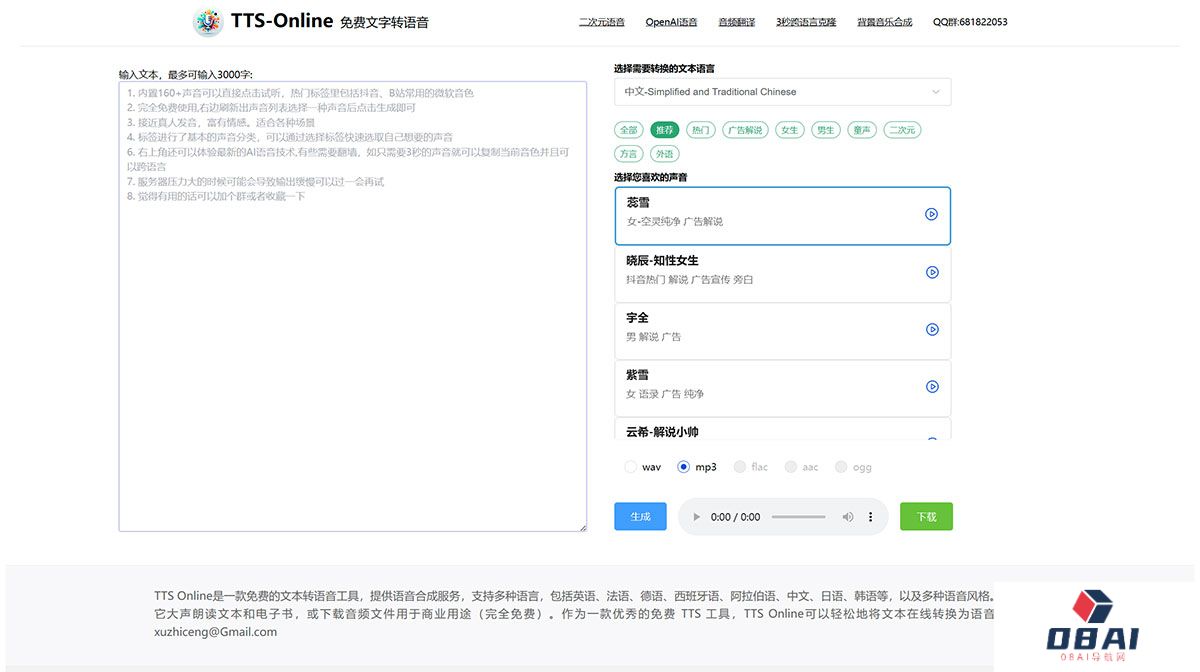Play preview of 蕊雪 voice
The image size is (1200, 672).
click(x=931, y=214)
